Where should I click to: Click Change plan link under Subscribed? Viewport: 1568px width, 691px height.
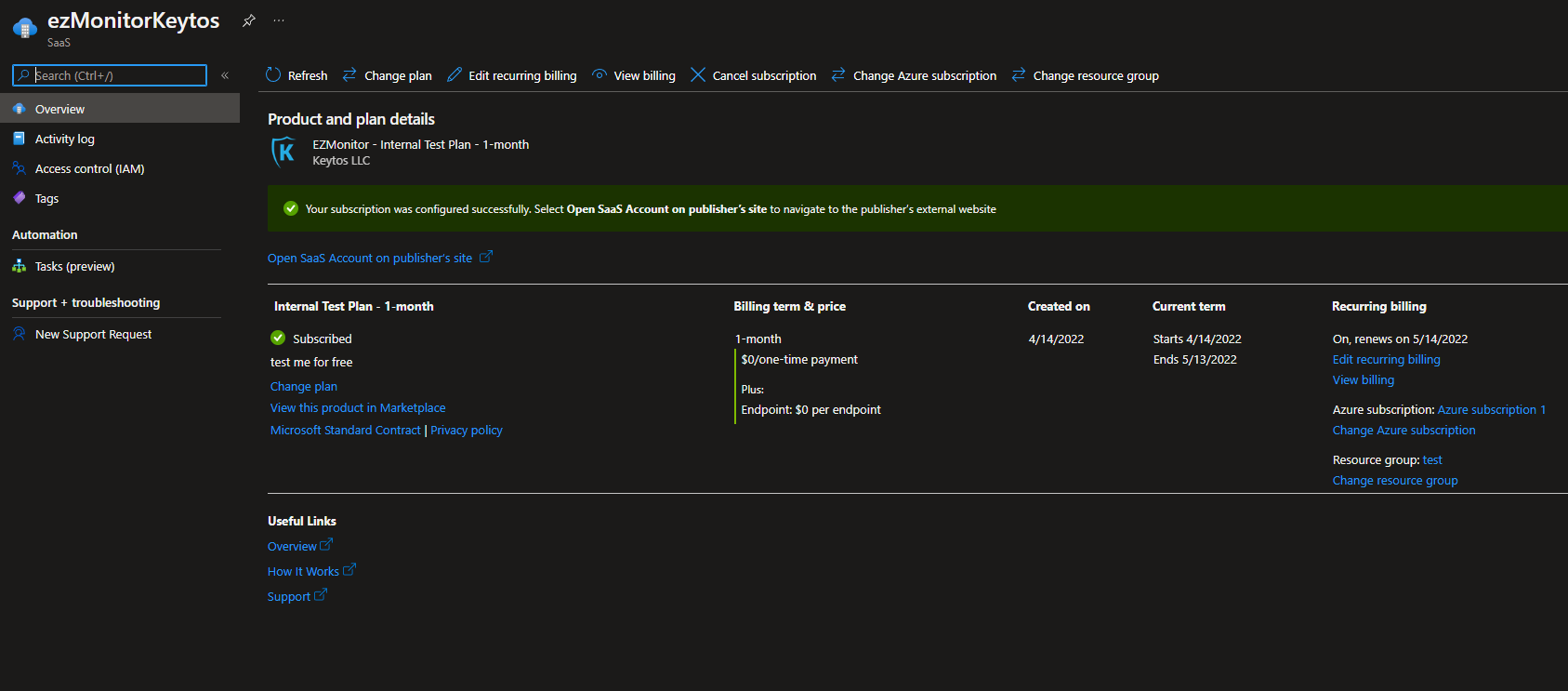click(304, 386)
